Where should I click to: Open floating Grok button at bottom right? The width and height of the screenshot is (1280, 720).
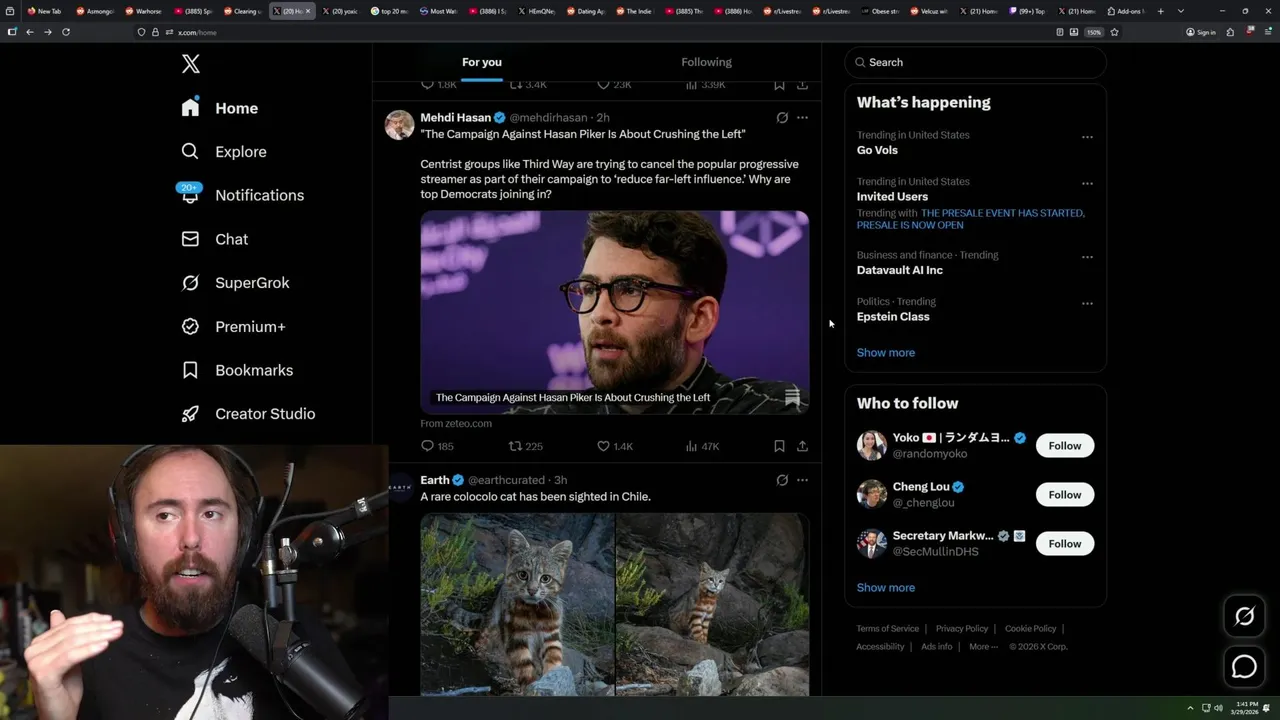[x=1244, y=617]
